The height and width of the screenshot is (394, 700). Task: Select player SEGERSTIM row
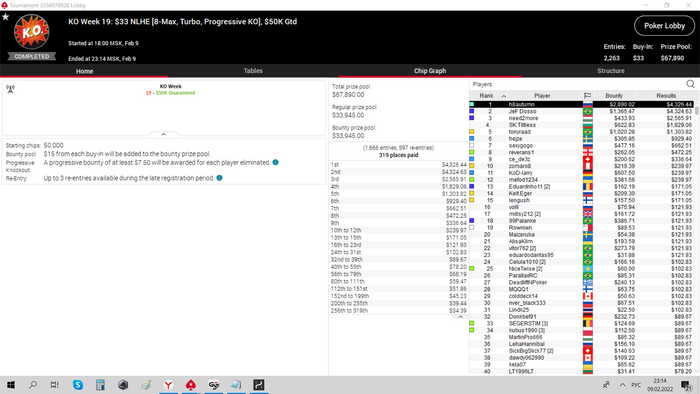point(582,323)
